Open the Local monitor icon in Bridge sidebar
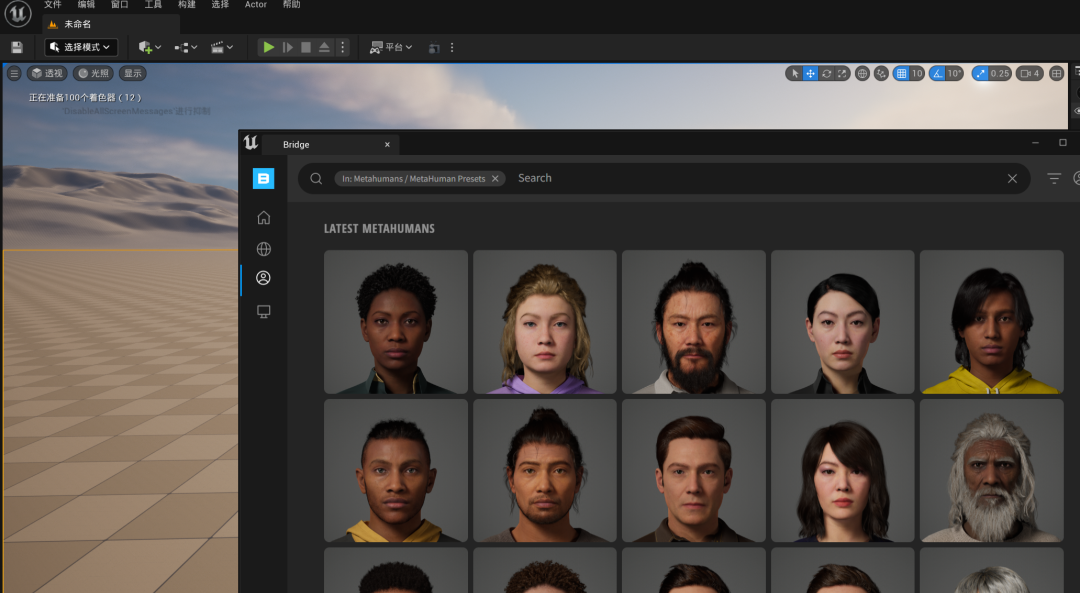The image size is (1080, 593). point(263,311)
